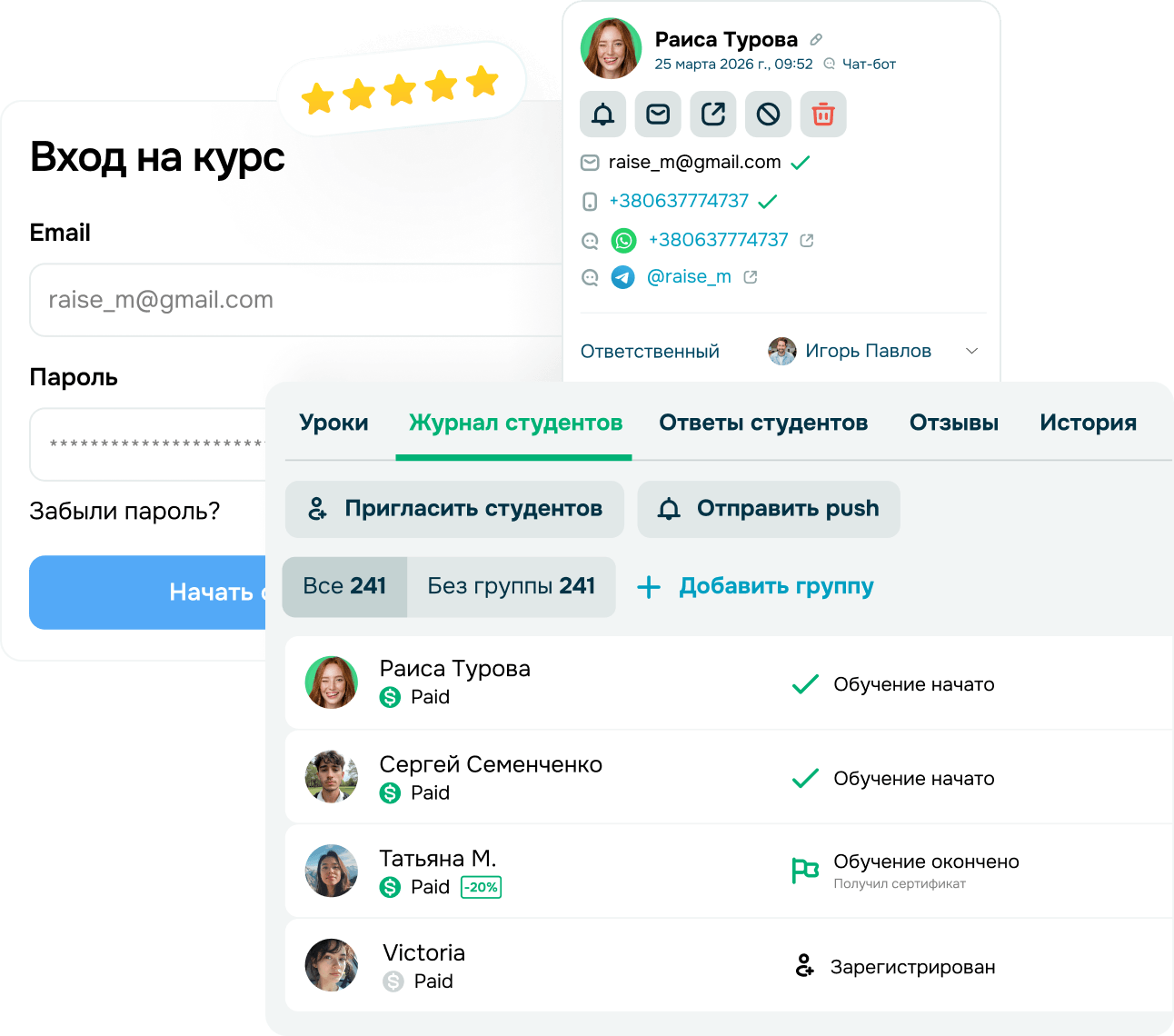Click the green checkmark next to phone number

tap(768, 201)
